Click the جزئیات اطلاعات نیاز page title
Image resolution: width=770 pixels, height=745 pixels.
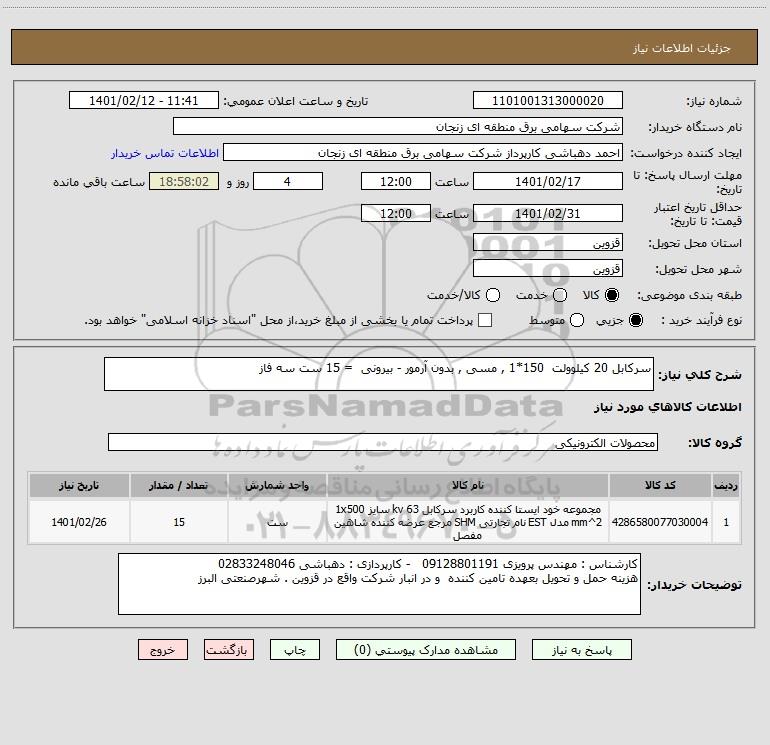pos(681,48)
